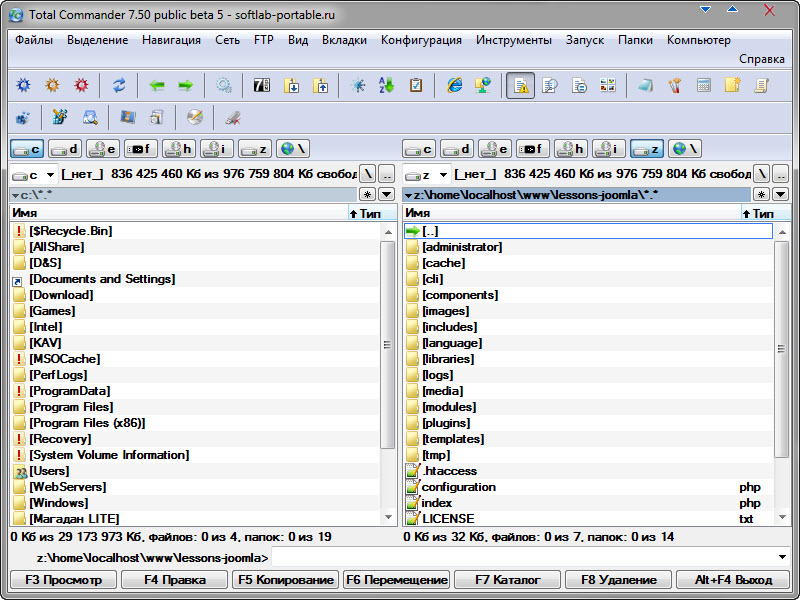Screen dimensions: 800x600
Task: Open the Инструменты menu
Action: (x=514, y=40)
